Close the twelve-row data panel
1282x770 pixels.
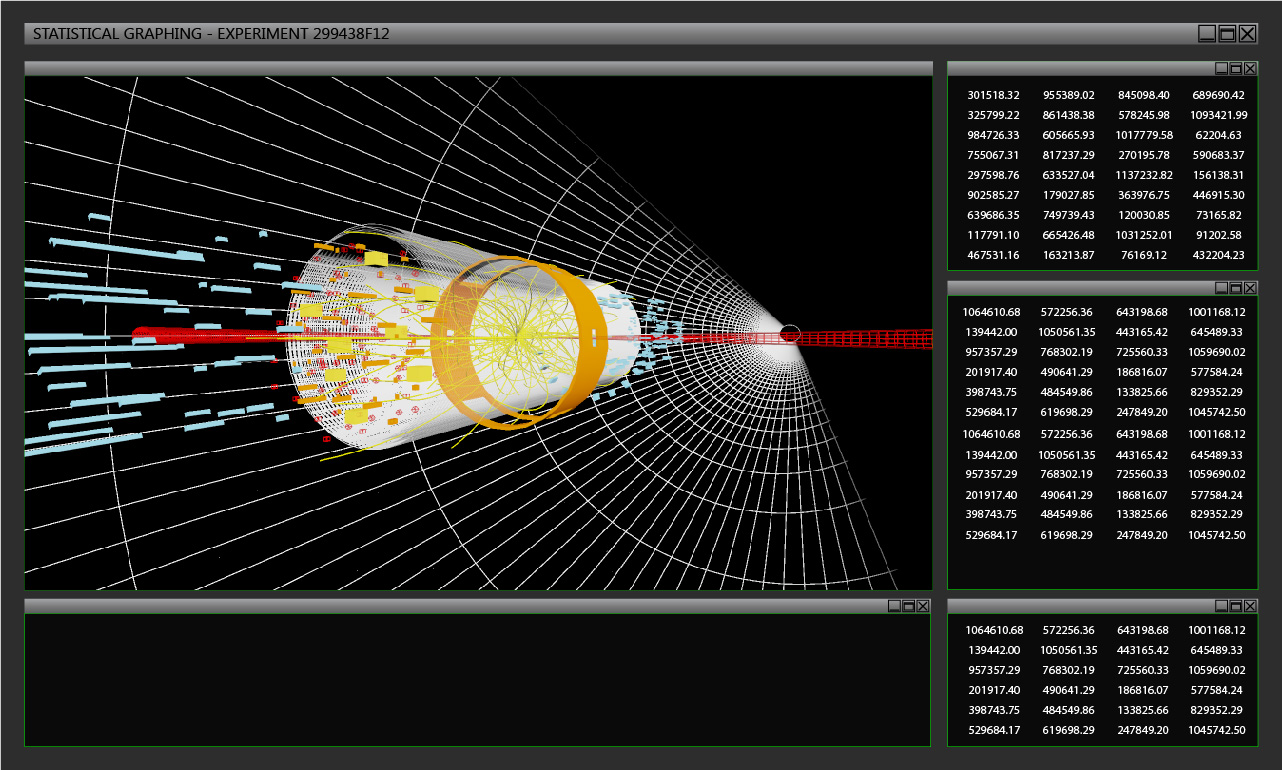point(1249,288)
